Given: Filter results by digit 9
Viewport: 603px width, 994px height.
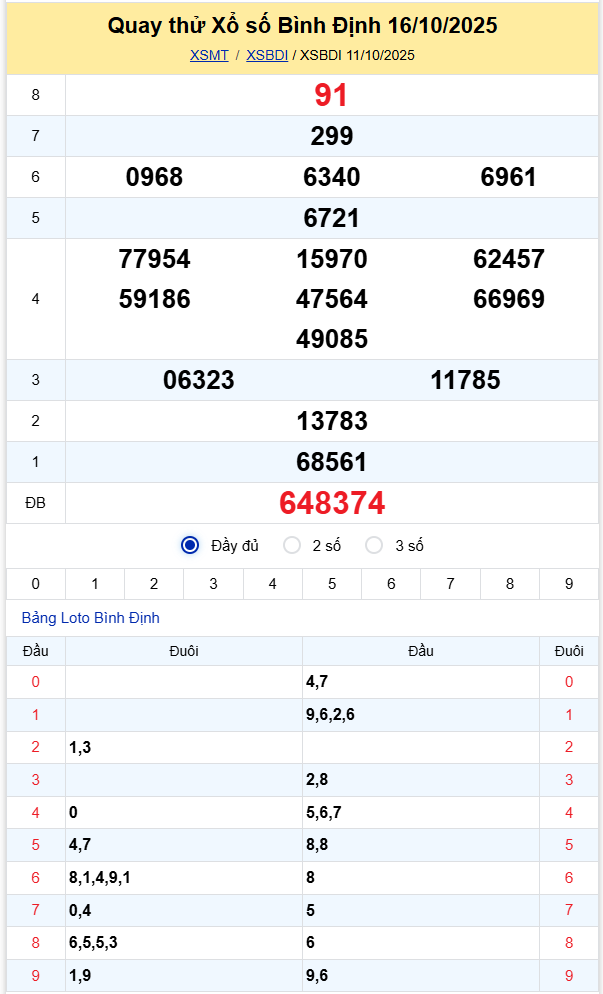Looking at the screenshot, I should (x=569, y=584).
